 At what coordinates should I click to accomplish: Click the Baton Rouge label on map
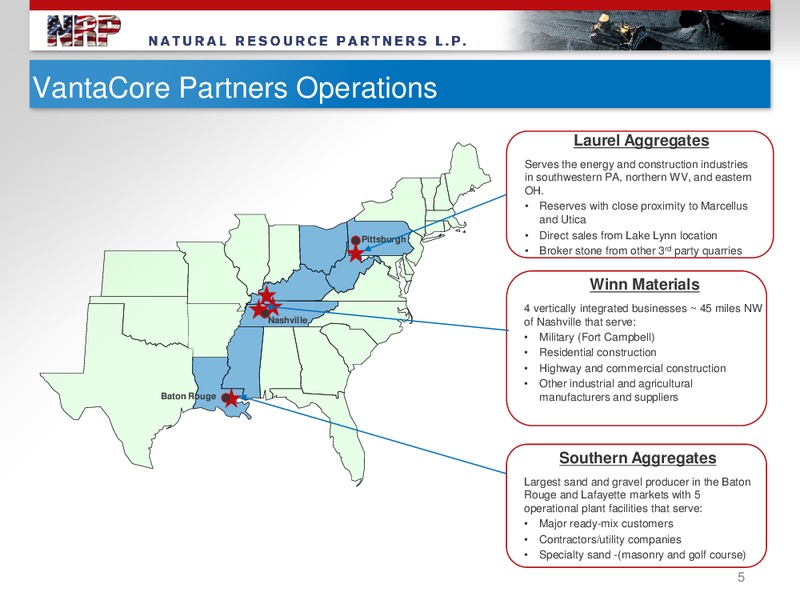coord(188,396)
